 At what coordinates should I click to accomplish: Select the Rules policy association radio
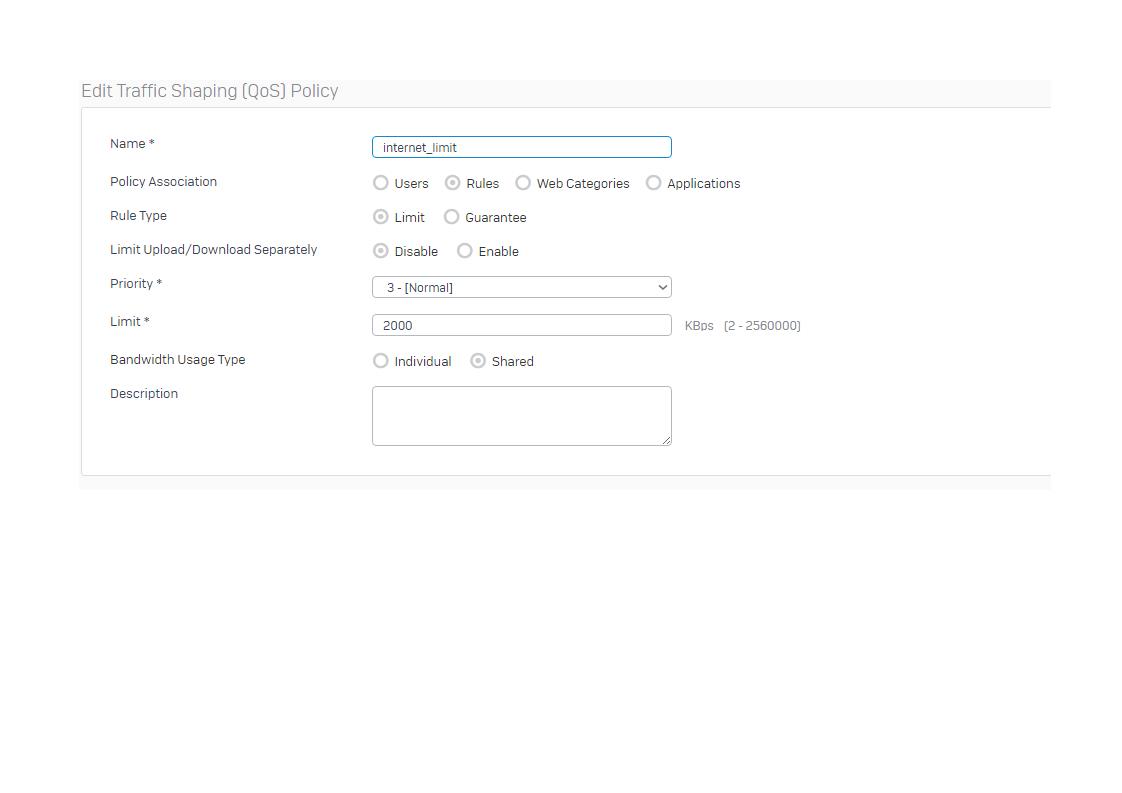click(452, 183)
